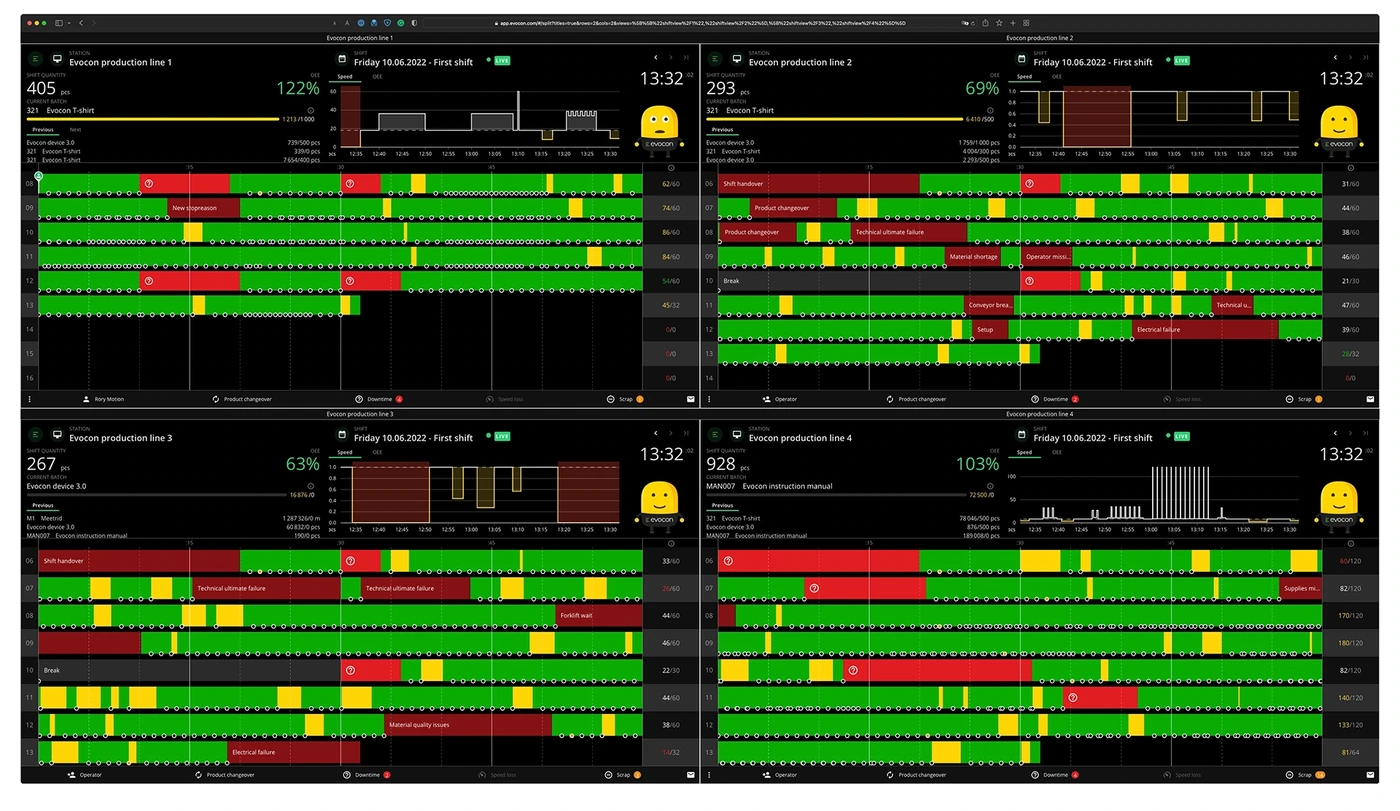Click 'Supplies mi...' block in line 4 timeline
The width and height of the screenshot is (1400, 811).
(1300, 588)
